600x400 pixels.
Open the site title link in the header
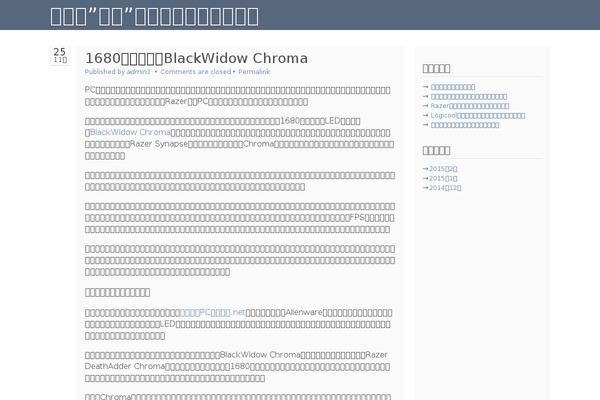pos(154,16)
